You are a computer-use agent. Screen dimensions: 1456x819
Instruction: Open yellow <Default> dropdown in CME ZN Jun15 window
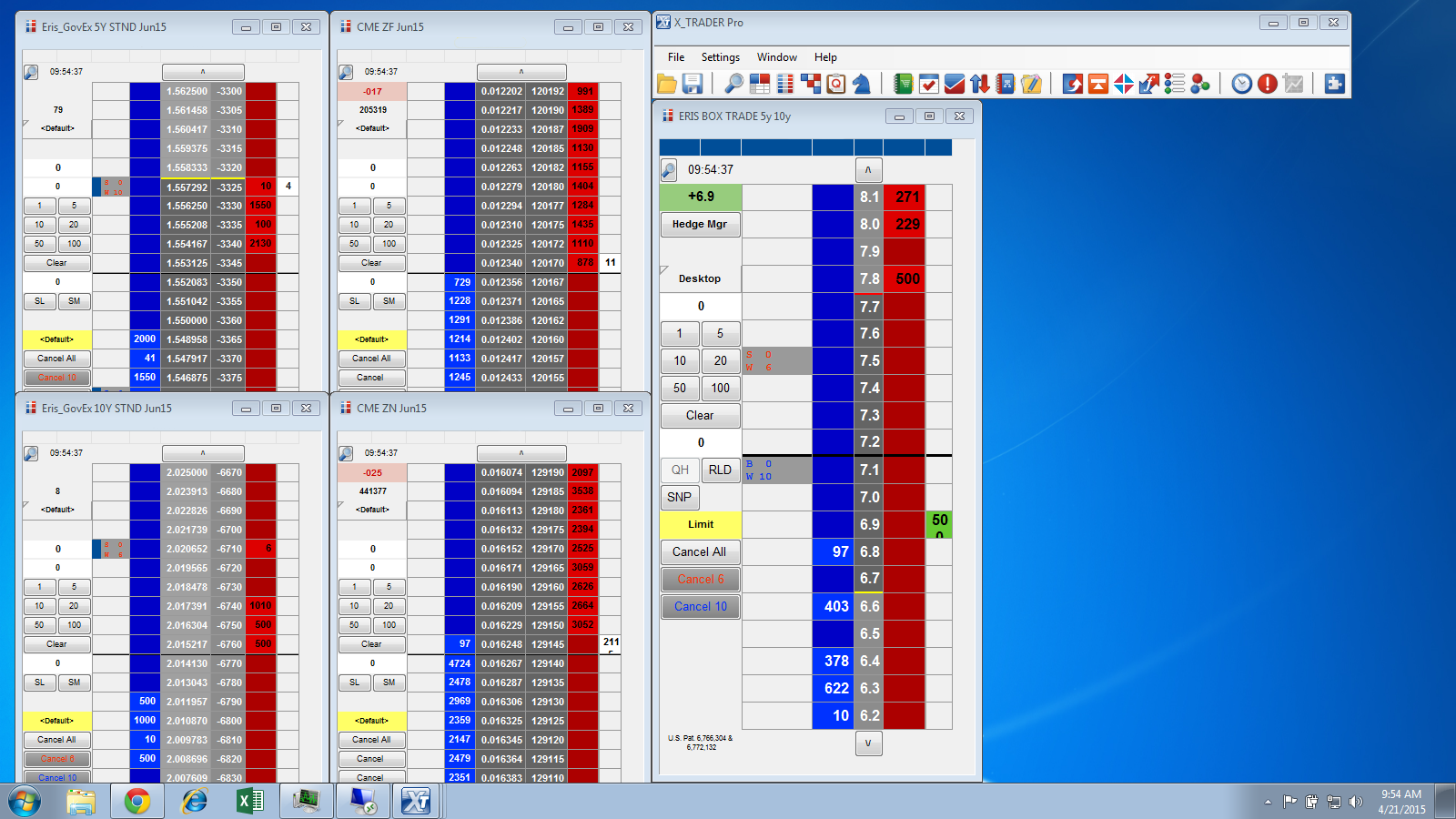point(371,721)
